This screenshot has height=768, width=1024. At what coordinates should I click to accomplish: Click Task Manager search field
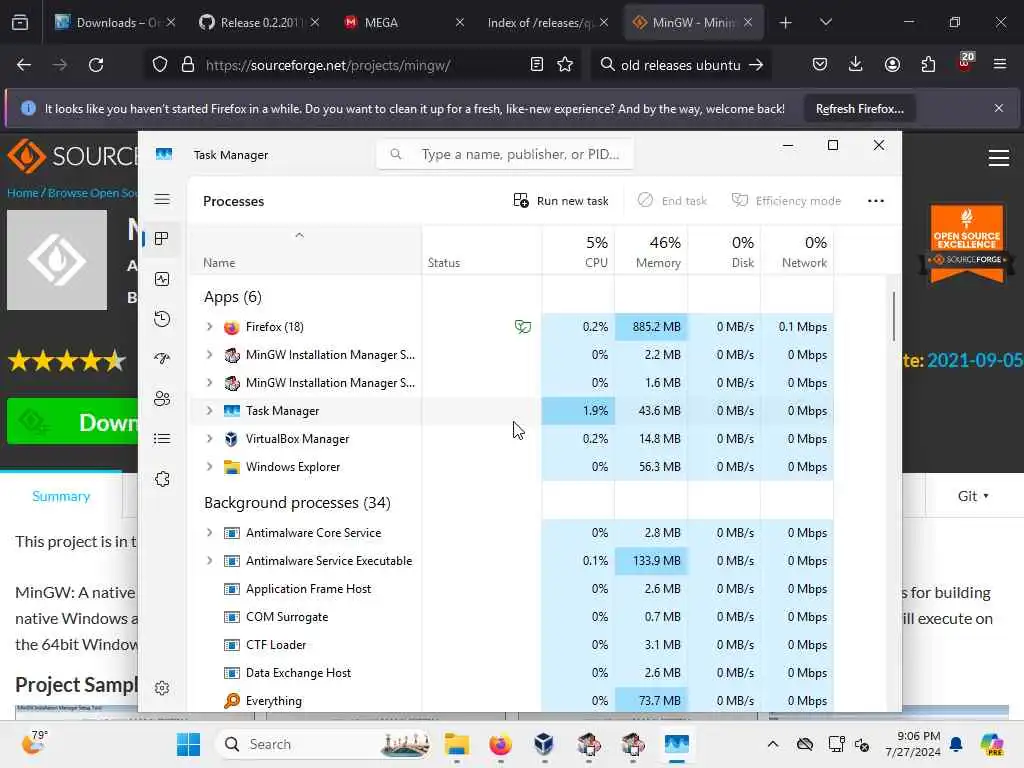pos(505,154)
